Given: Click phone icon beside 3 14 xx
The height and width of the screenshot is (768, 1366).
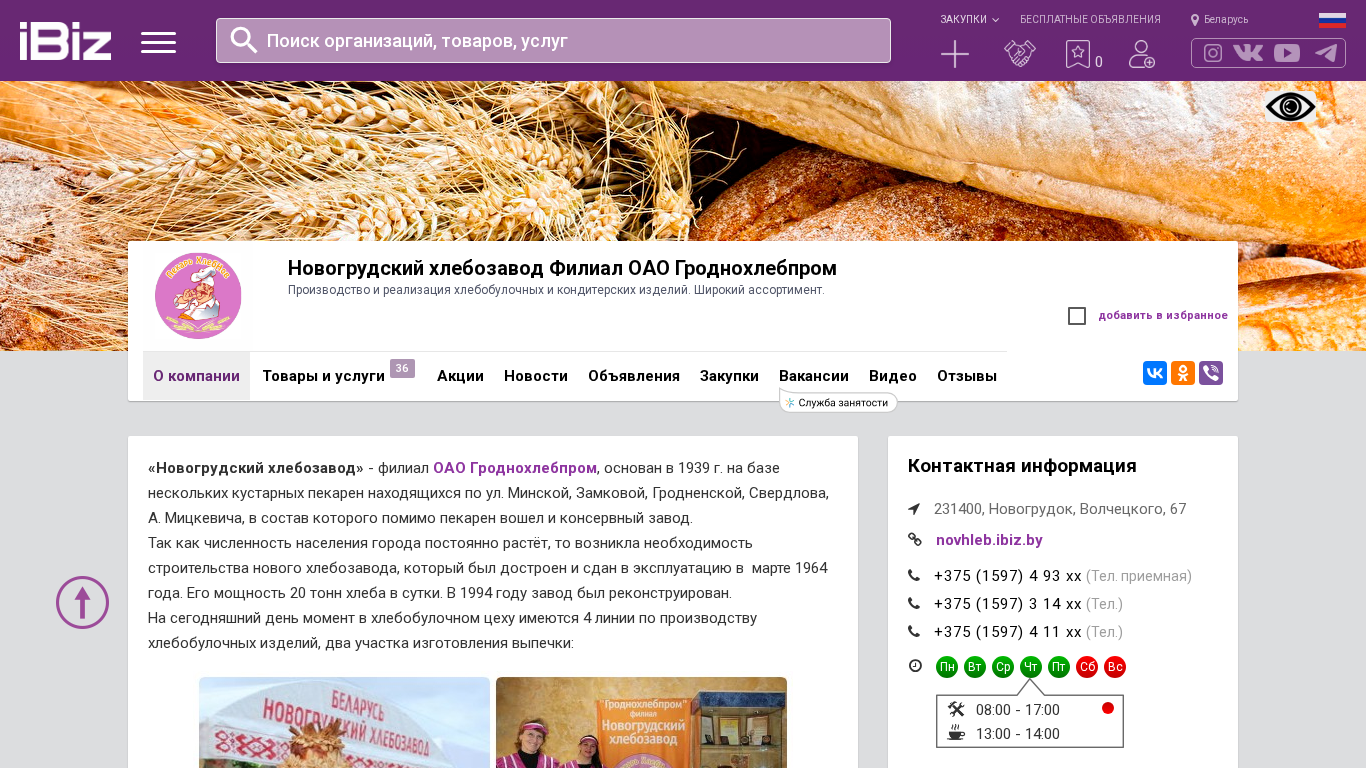Looking at the screenshot, I should (x=914, y=604).
